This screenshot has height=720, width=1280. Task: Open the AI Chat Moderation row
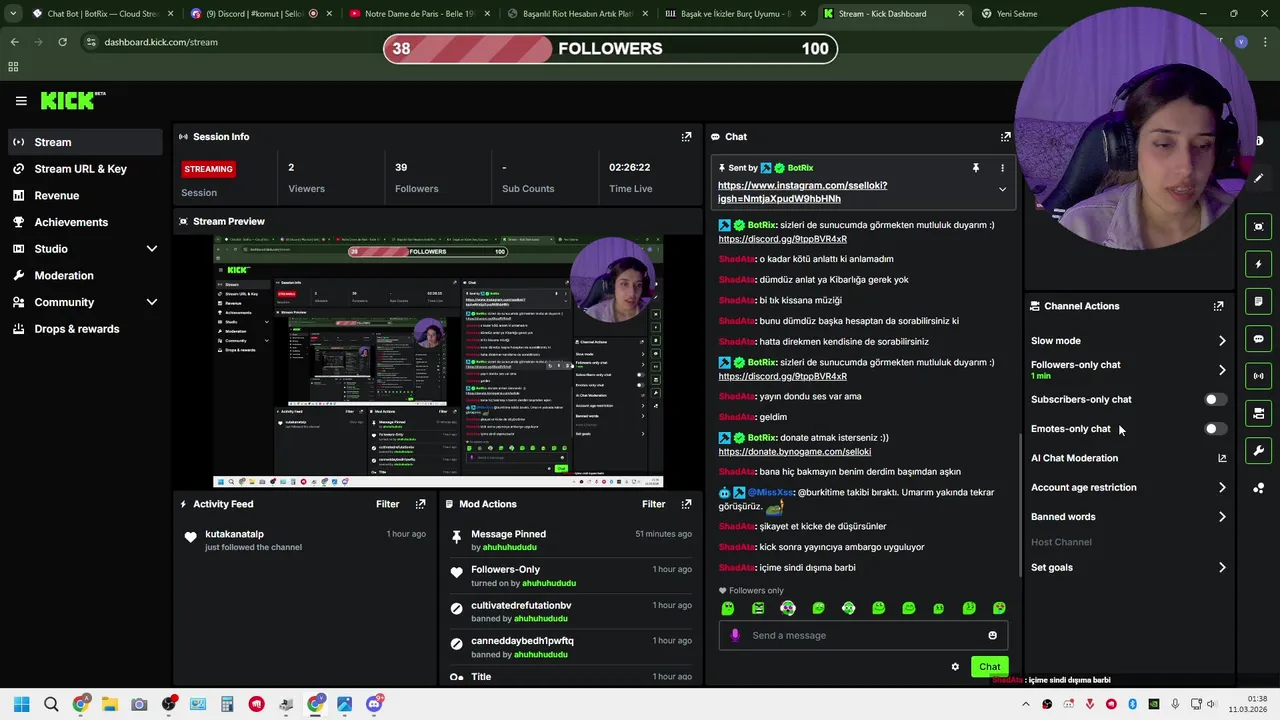(x=1128, y=458)
